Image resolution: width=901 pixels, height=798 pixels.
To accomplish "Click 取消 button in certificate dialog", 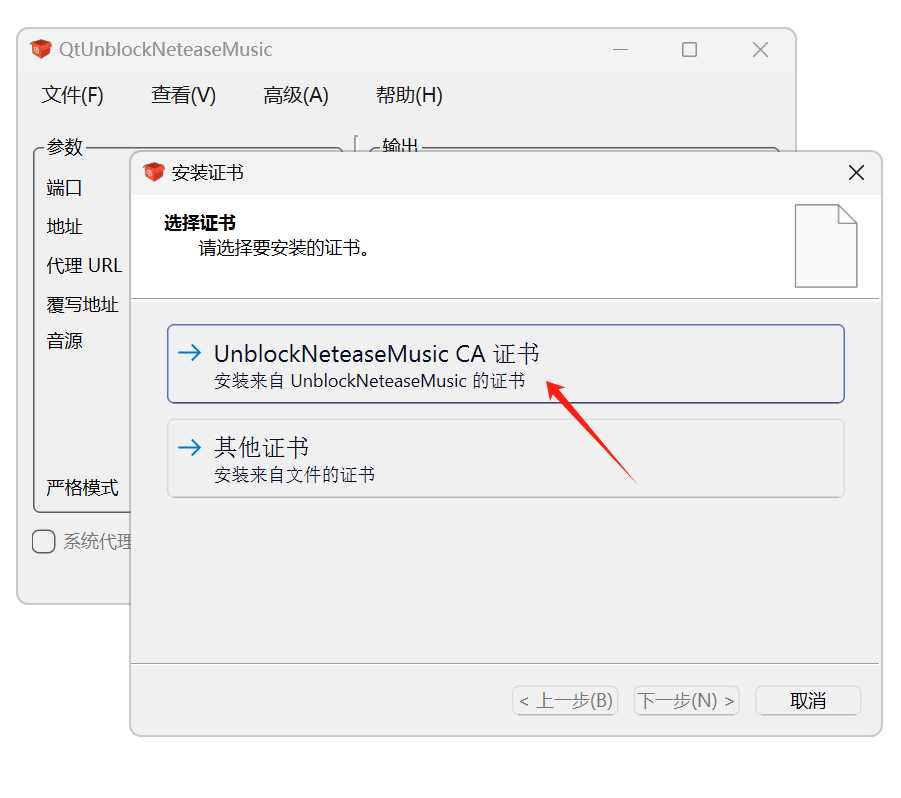I will [x=807, y=700].
